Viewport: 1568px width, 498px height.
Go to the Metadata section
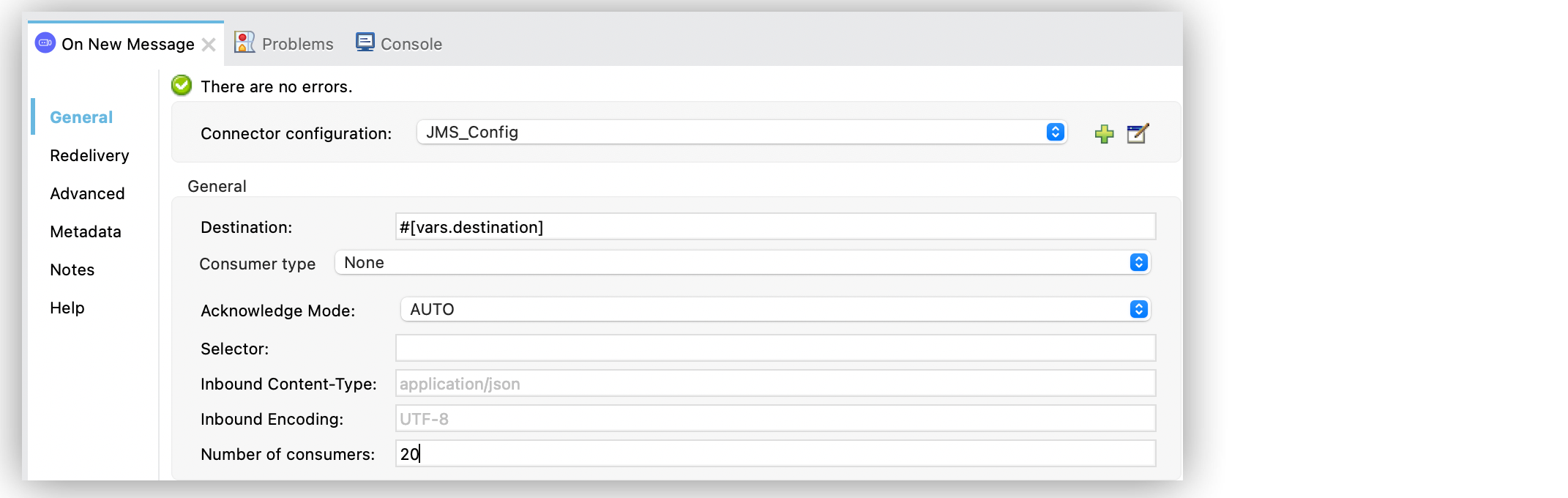click(86, 231)
